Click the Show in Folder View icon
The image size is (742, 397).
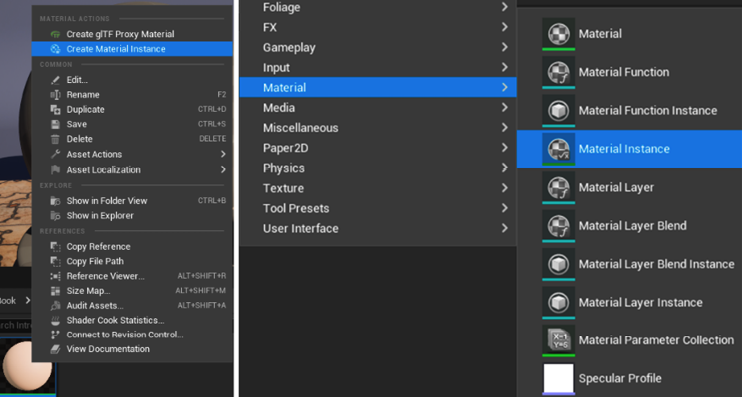click(55, 201)
